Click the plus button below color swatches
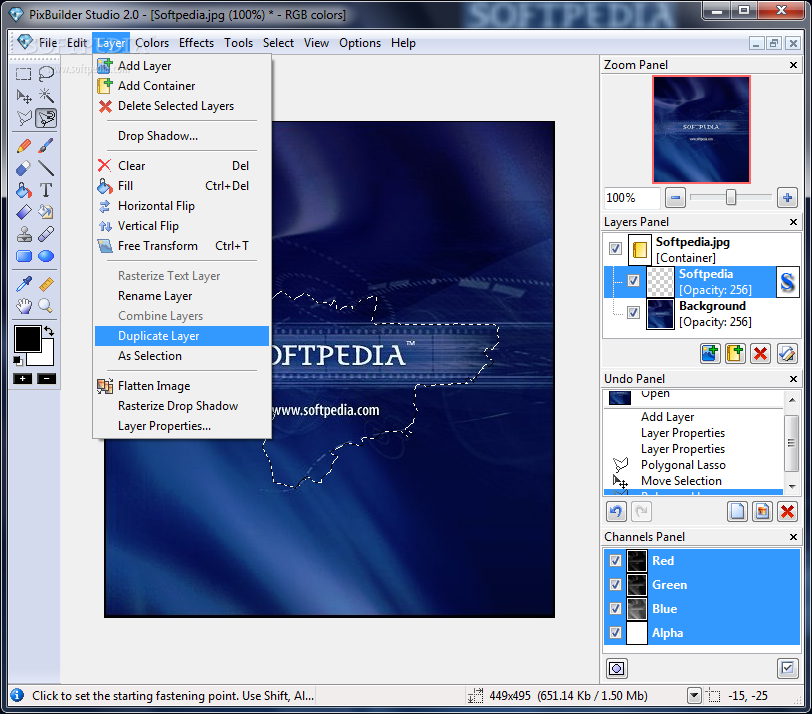This screenshot has height=714, width=812. (23, 378)
